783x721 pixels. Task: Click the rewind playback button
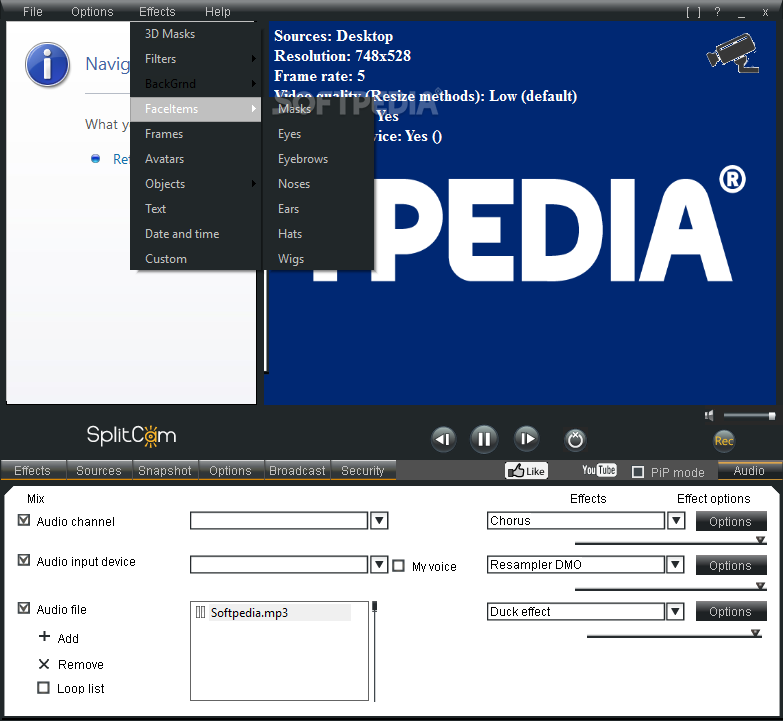click(443, 439)
